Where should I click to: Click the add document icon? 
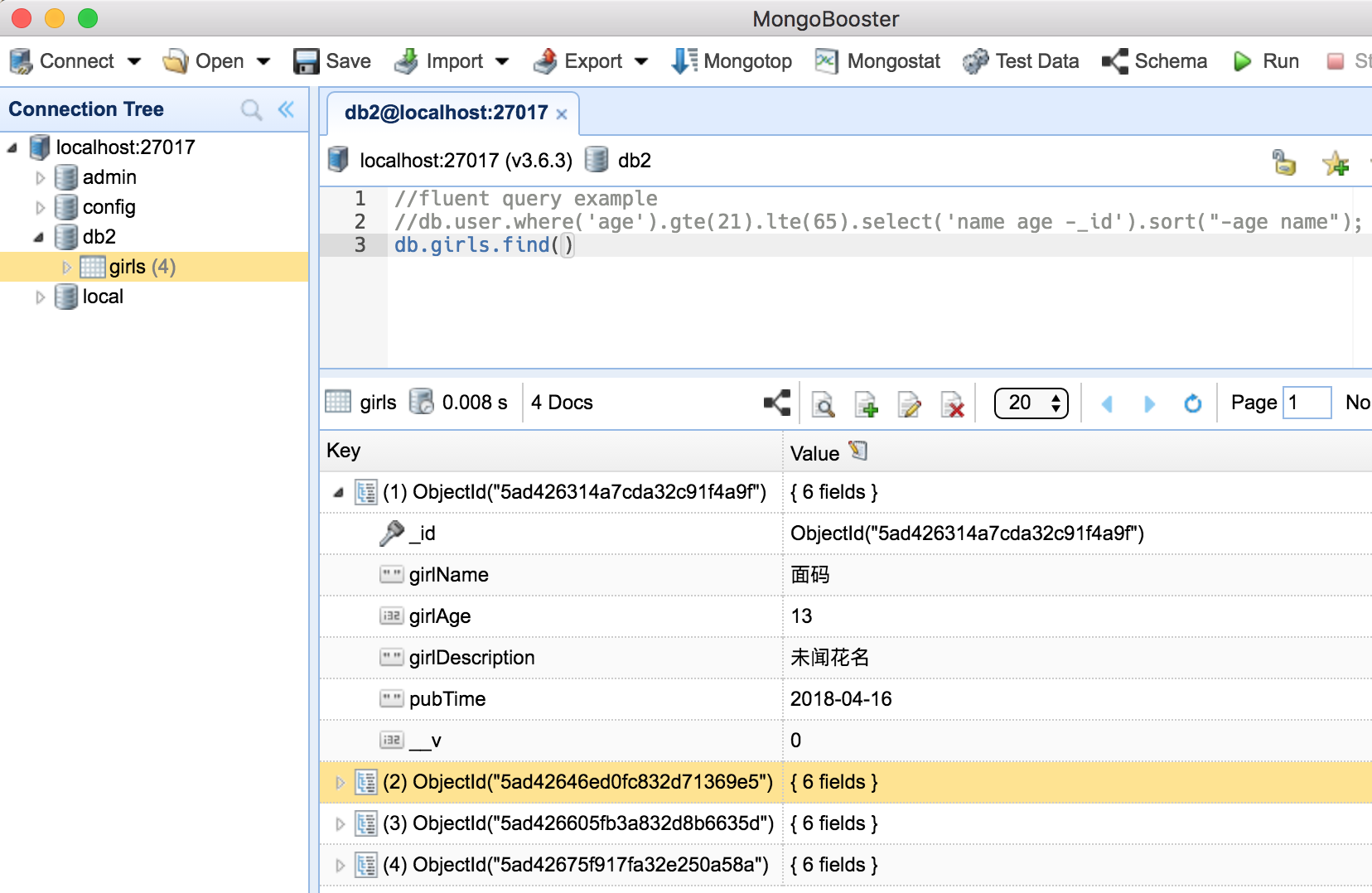866,404
